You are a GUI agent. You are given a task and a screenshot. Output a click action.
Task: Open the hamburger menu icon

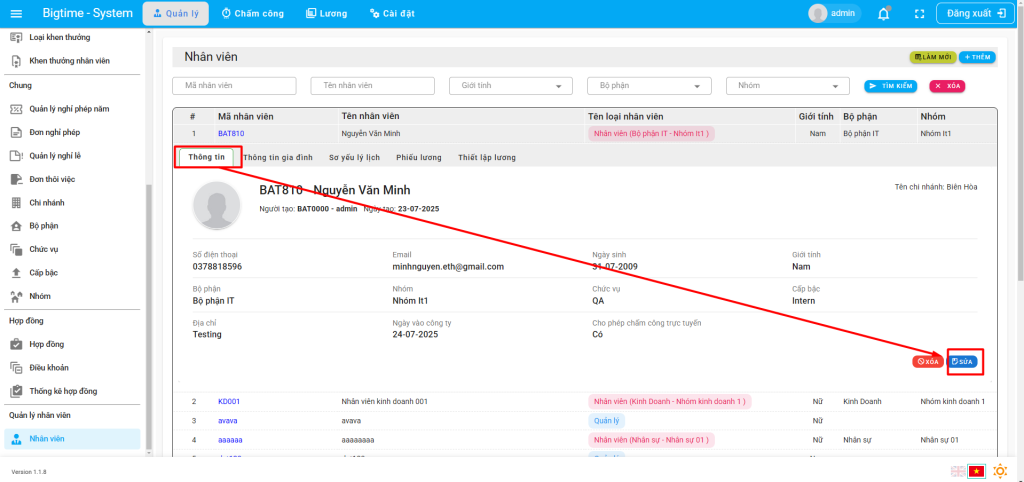pyautogui.click(x=16, y=13)
